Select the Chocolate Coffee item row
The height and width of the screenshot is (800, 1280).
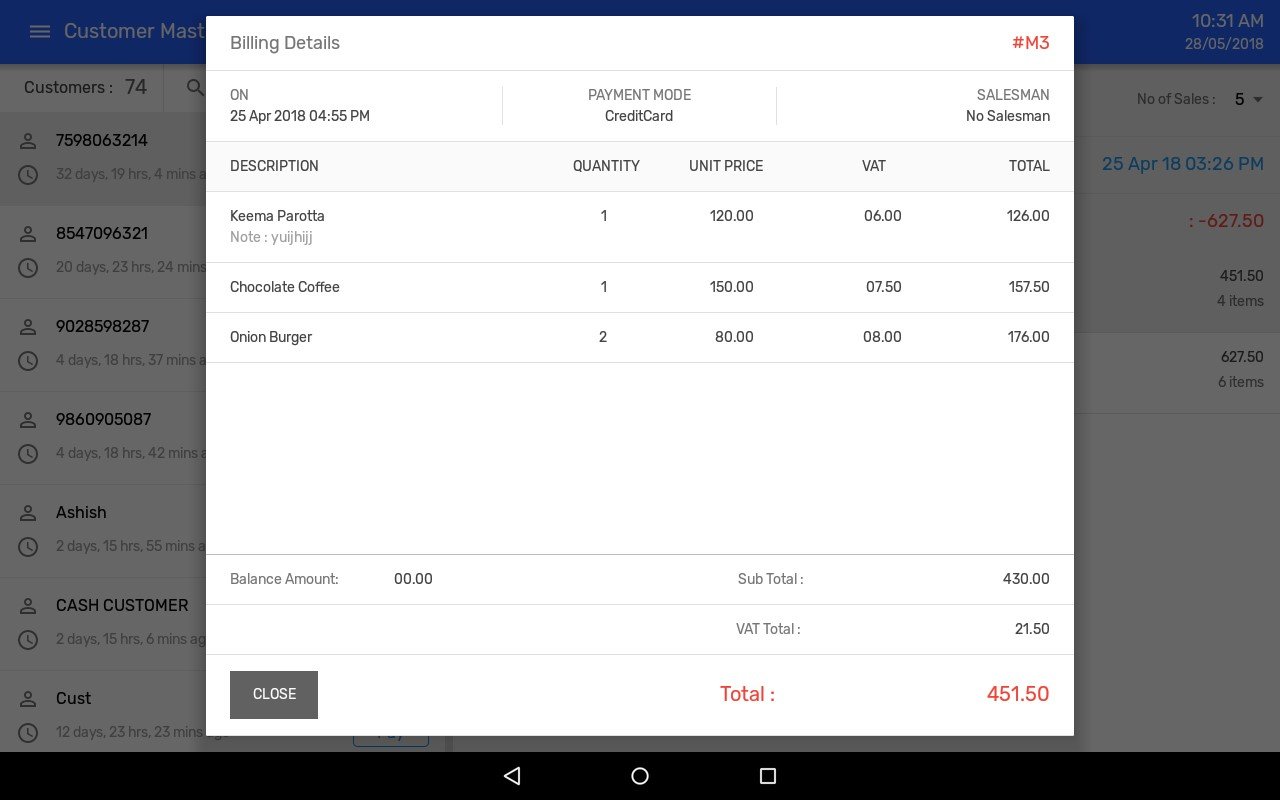click(x=640, y=287)
